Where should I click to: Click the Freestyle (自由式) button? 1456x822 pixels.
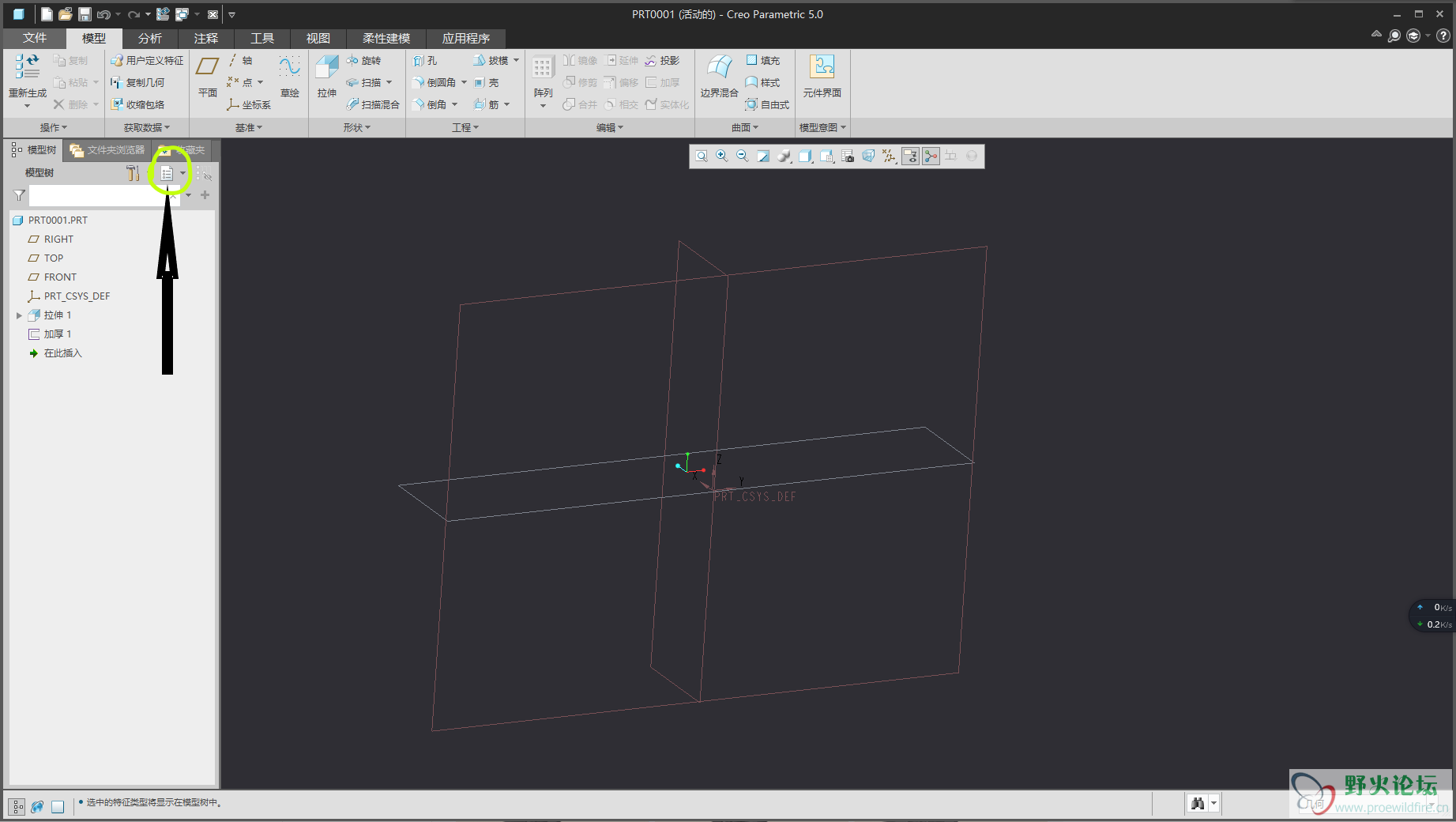coord(767,104)
